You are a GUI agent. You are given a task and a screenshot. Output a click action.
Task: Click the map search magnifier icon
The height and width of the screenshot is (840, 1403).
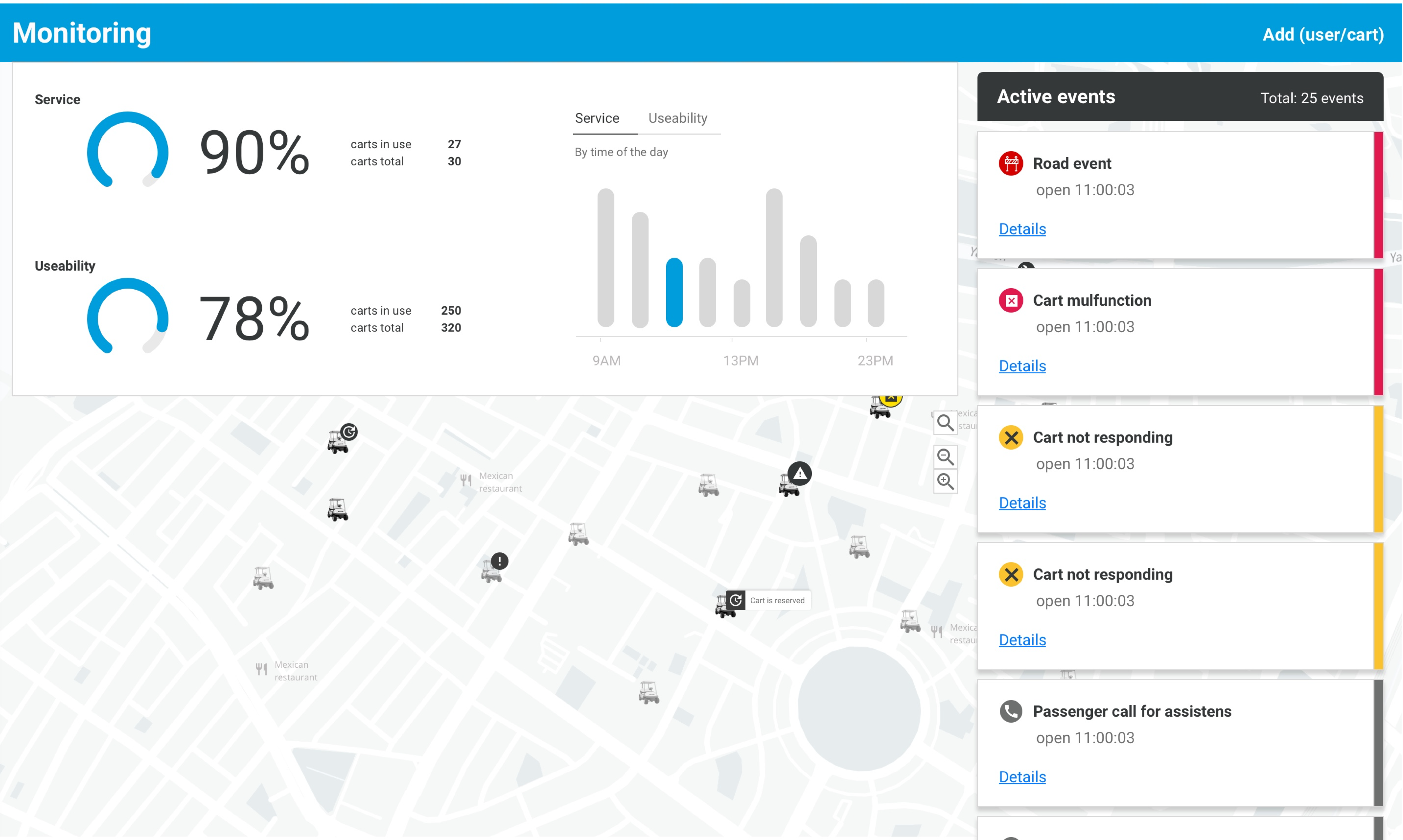945,422
